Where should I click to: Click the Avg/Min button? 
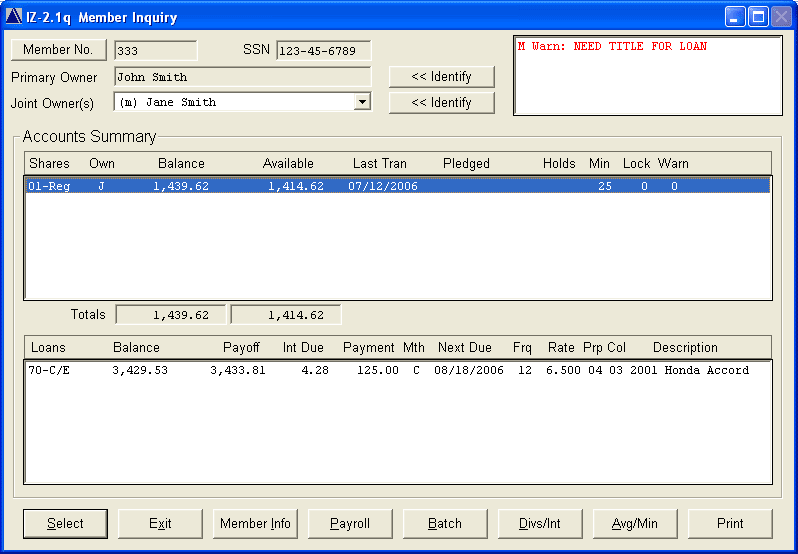pos(635,523)
